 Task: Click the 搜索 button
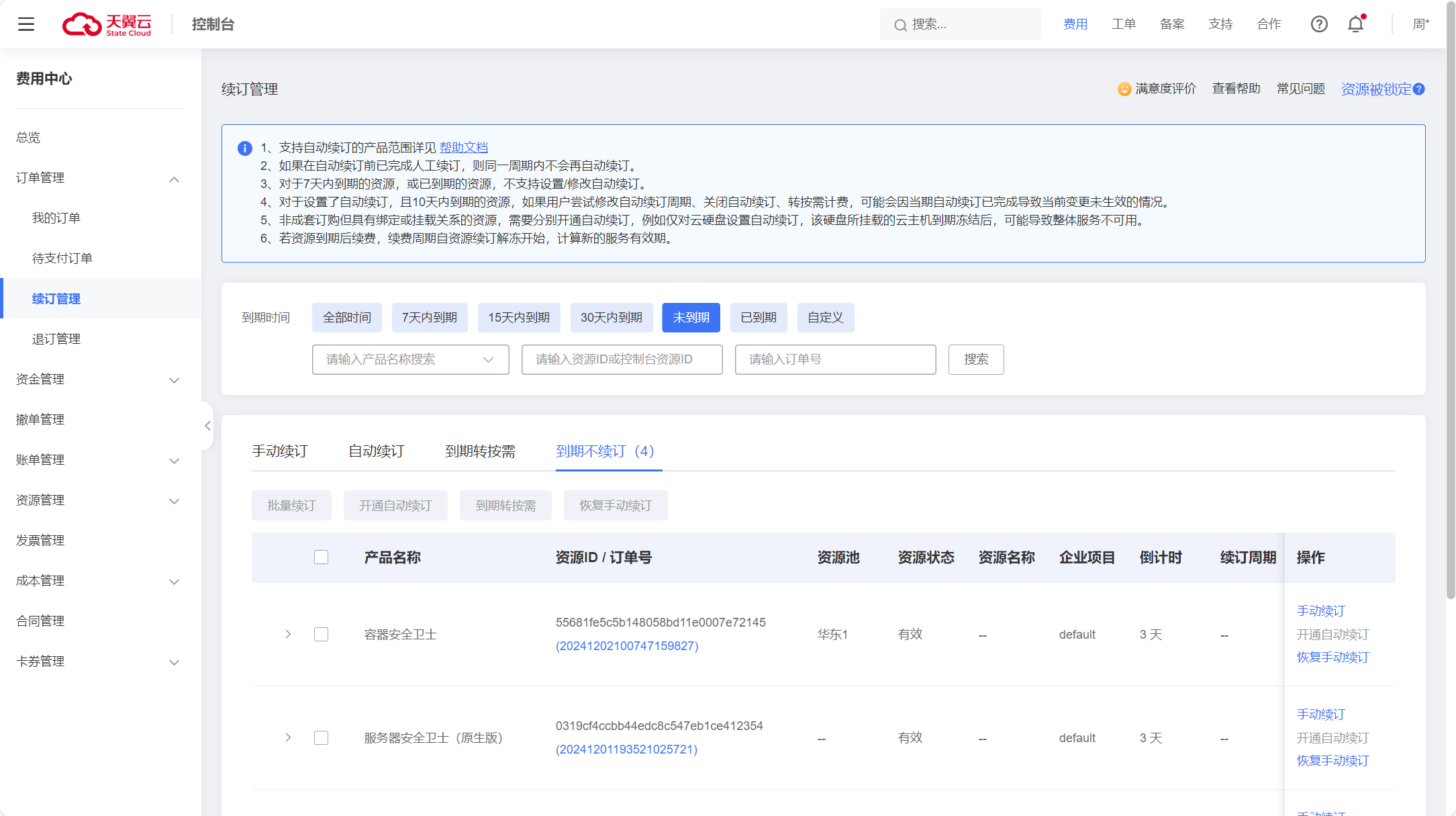point(976,359)
